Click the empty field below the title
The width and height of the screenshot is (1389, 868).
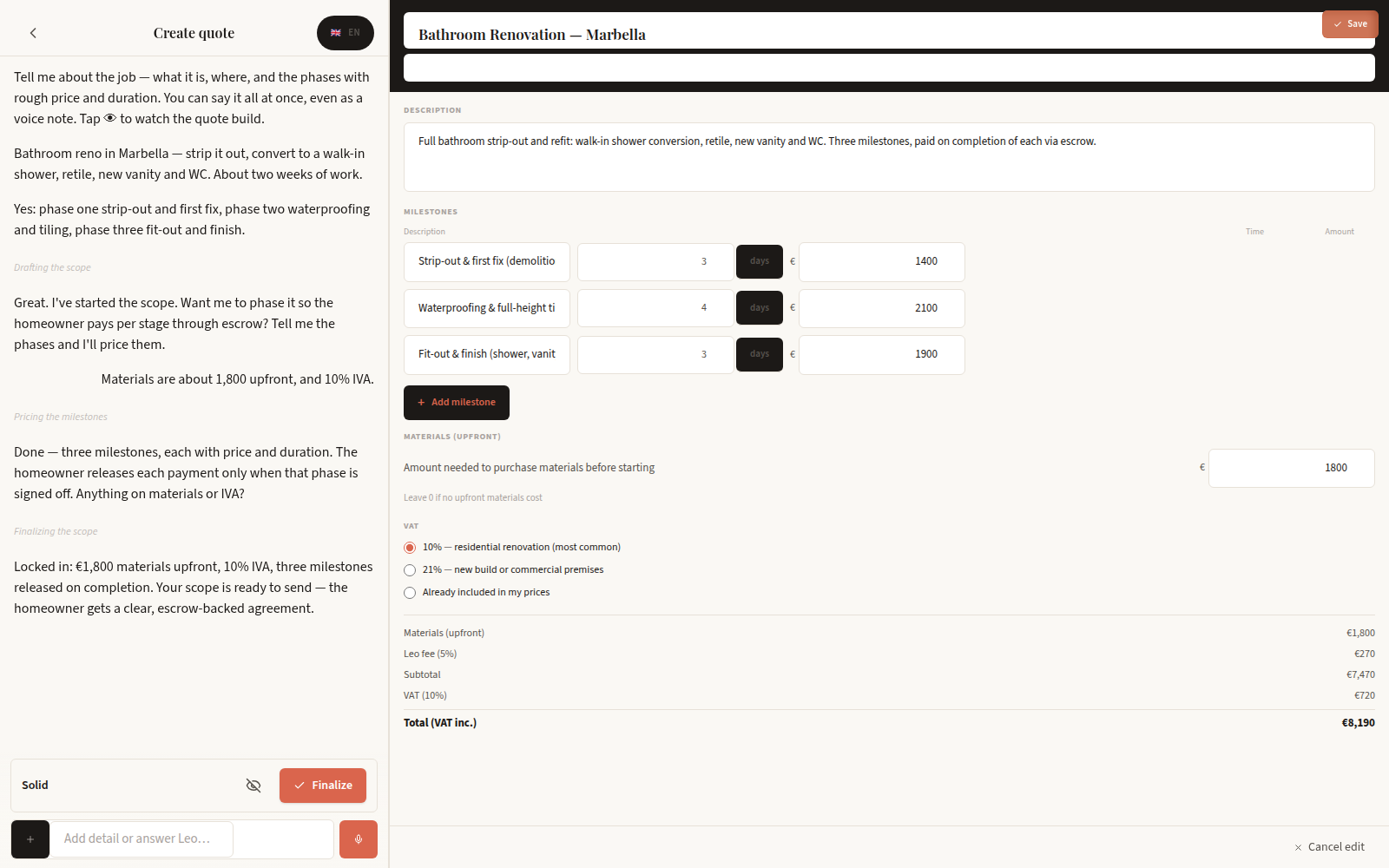pos(889,68)
